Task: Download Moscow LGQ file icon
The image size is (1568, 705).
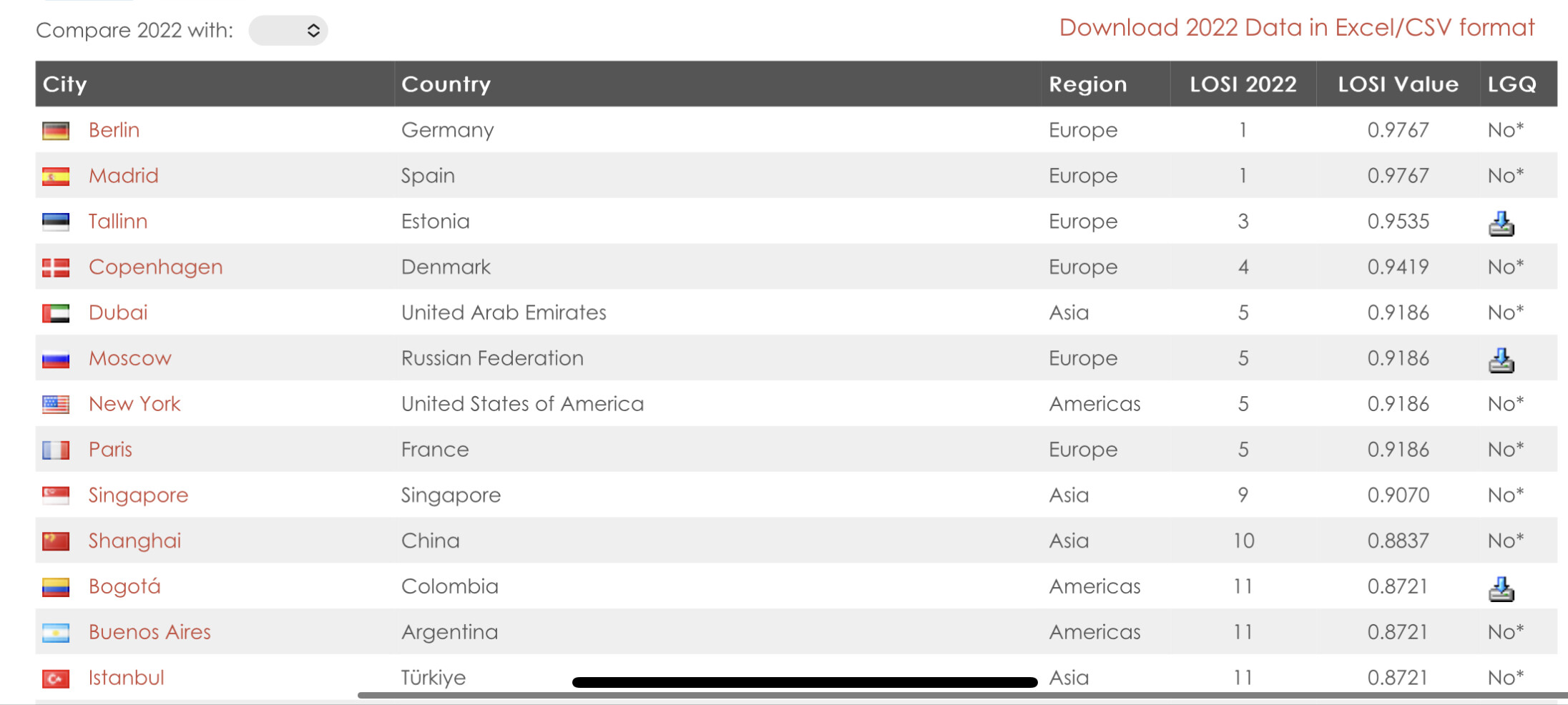Action: (1501, 360)
